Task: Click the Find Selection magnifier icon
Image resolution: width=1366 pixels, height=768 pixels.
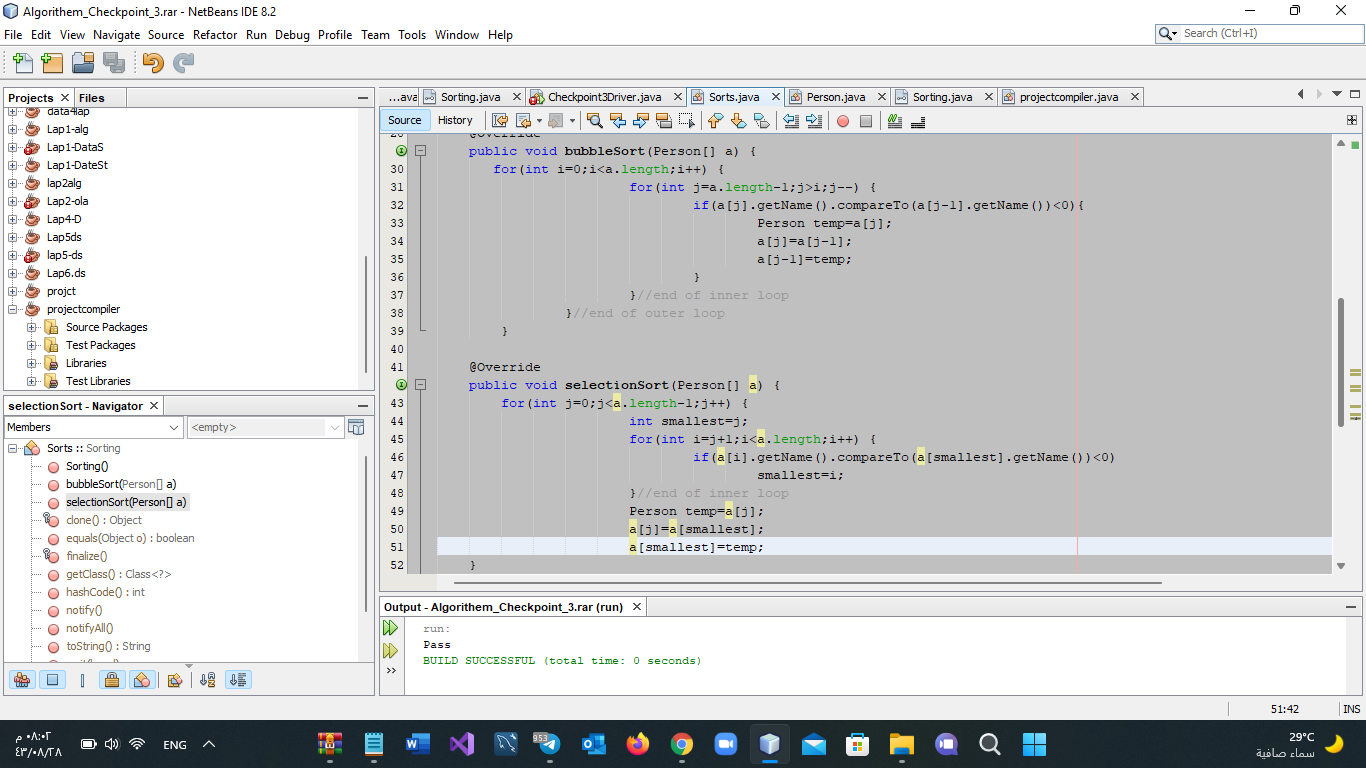Action: point(595,120)
